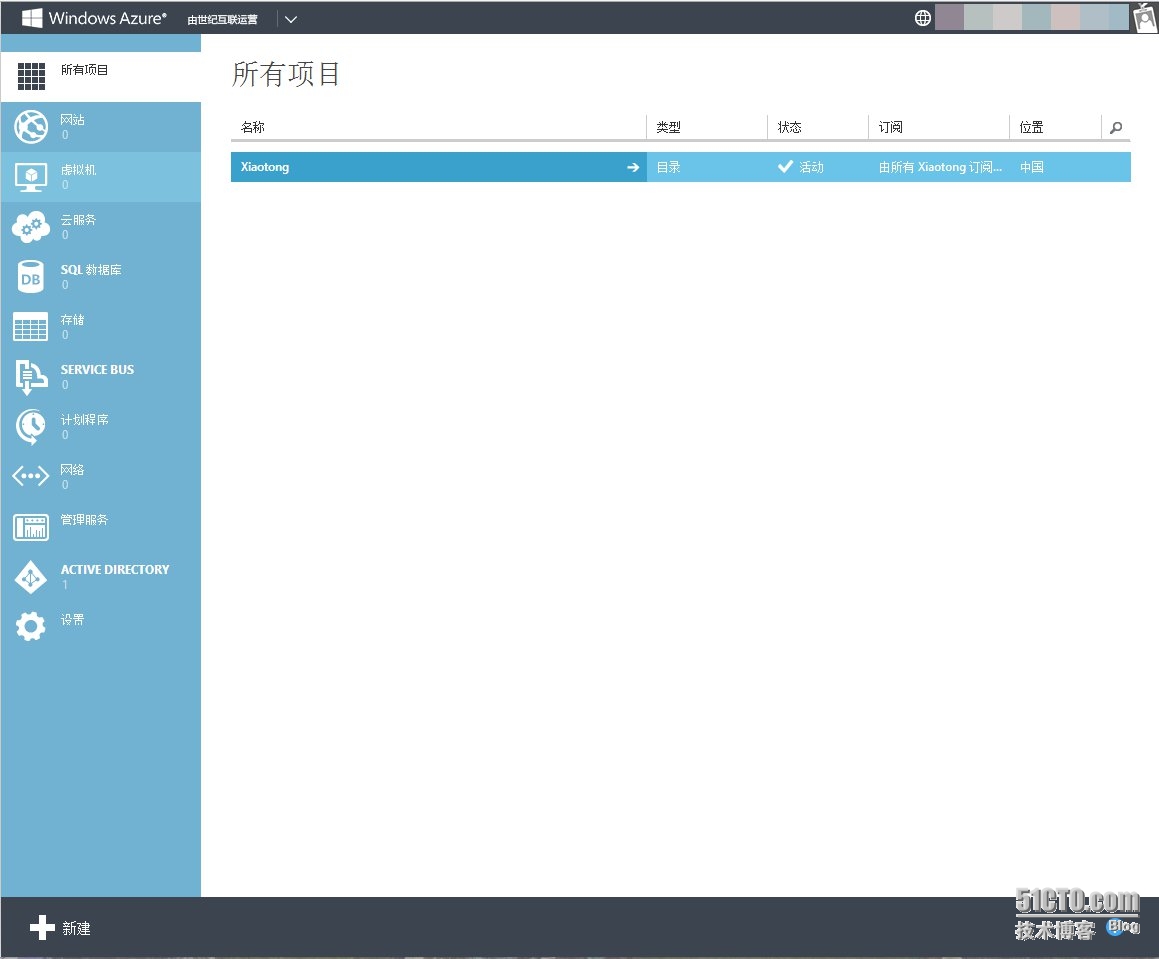Click the search magnifier in the table header

pyautogui.click(x=1116, y=127)
